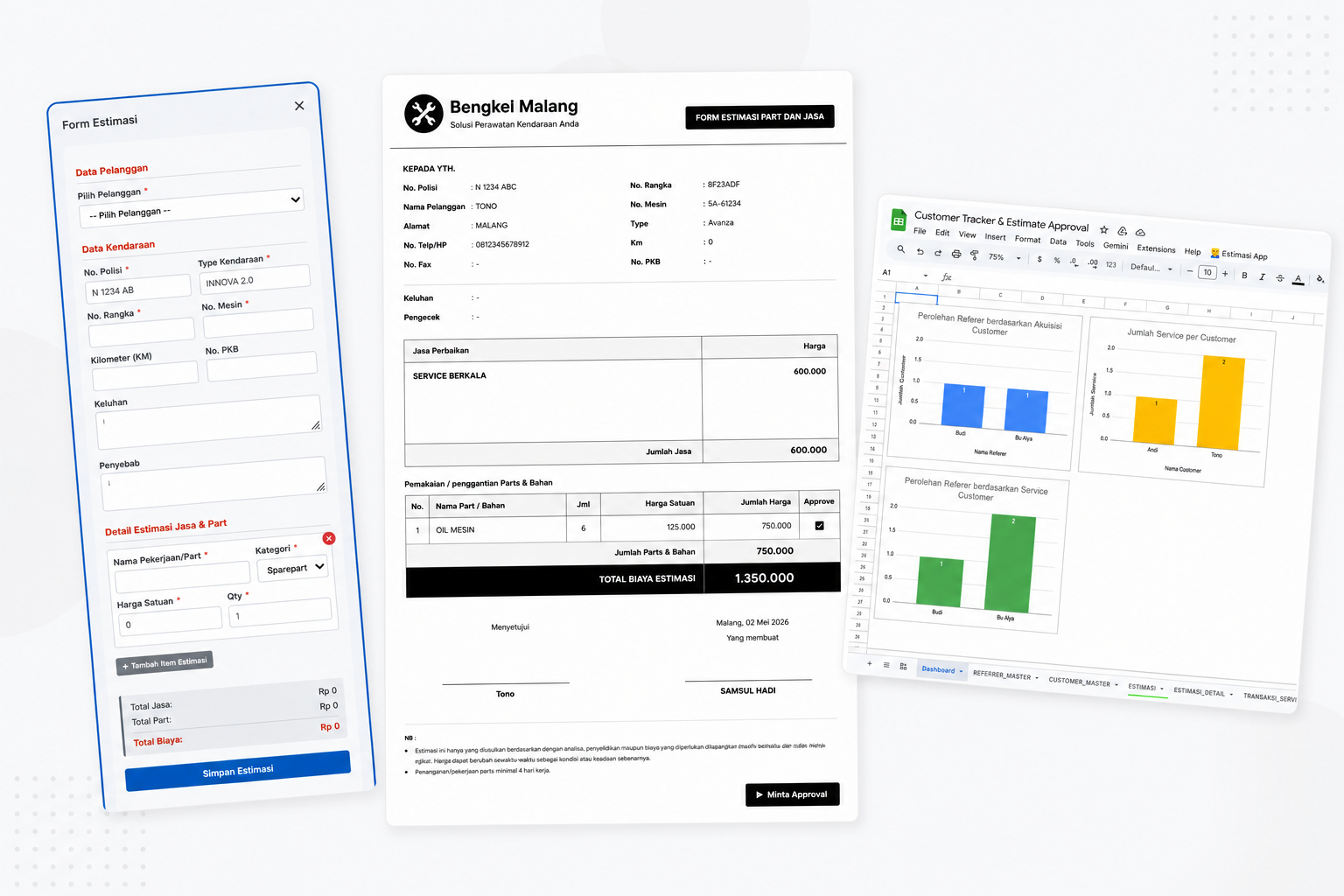Open the Gemini menu in Sheets
Image resolution: width=1344 pixels, height=896 pixels.
pyautogui.click(x=1116, y=246)
